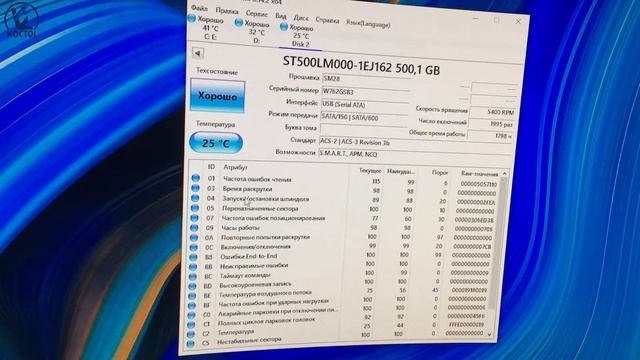The image size is (640, 360).
Task: Click the previous disk arrow button
Action: pos(198,53)
